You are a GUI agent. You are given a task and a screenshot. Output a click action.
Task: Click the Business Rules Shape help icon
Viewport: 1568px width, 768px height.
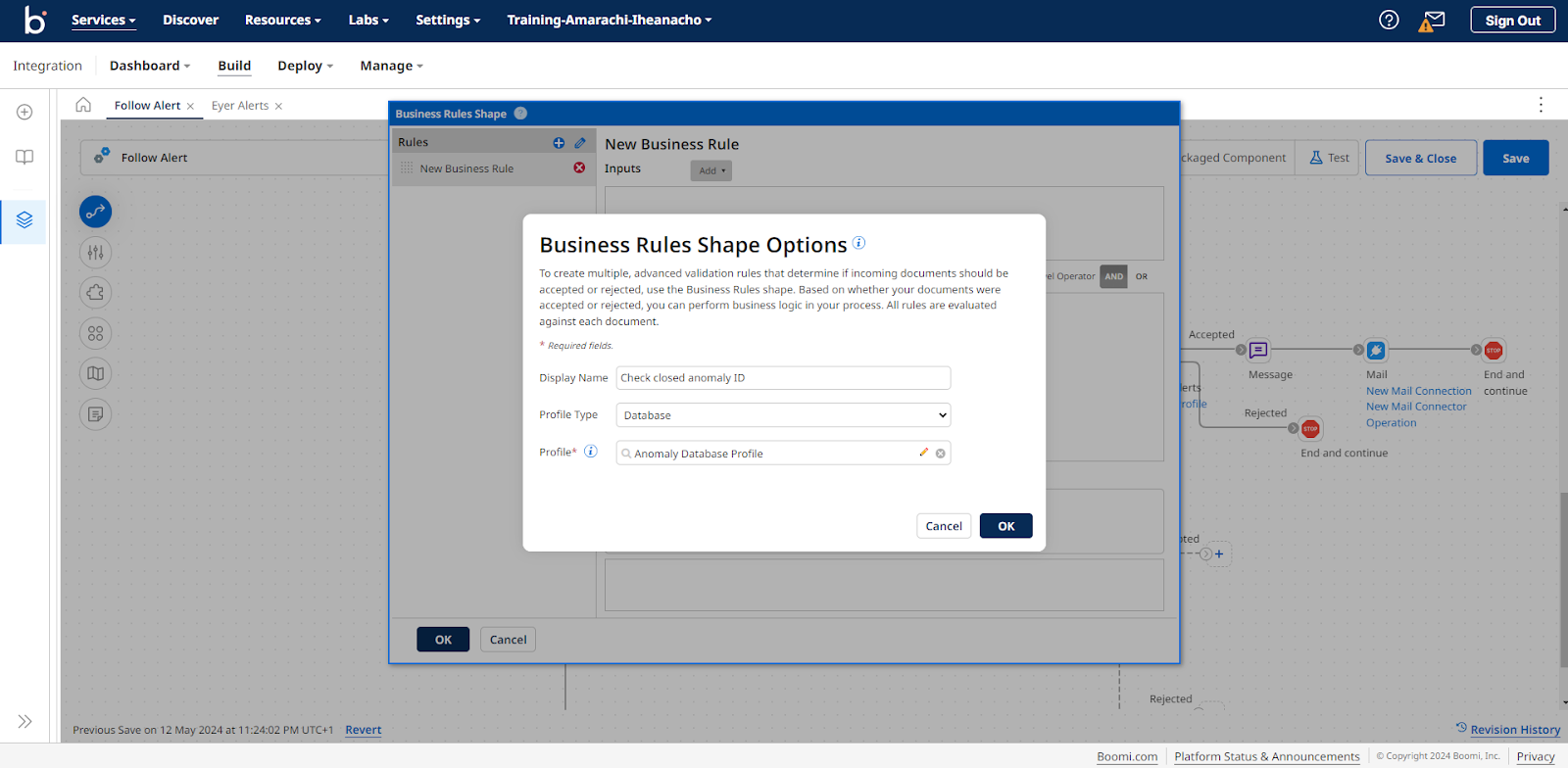coord(520,114)
